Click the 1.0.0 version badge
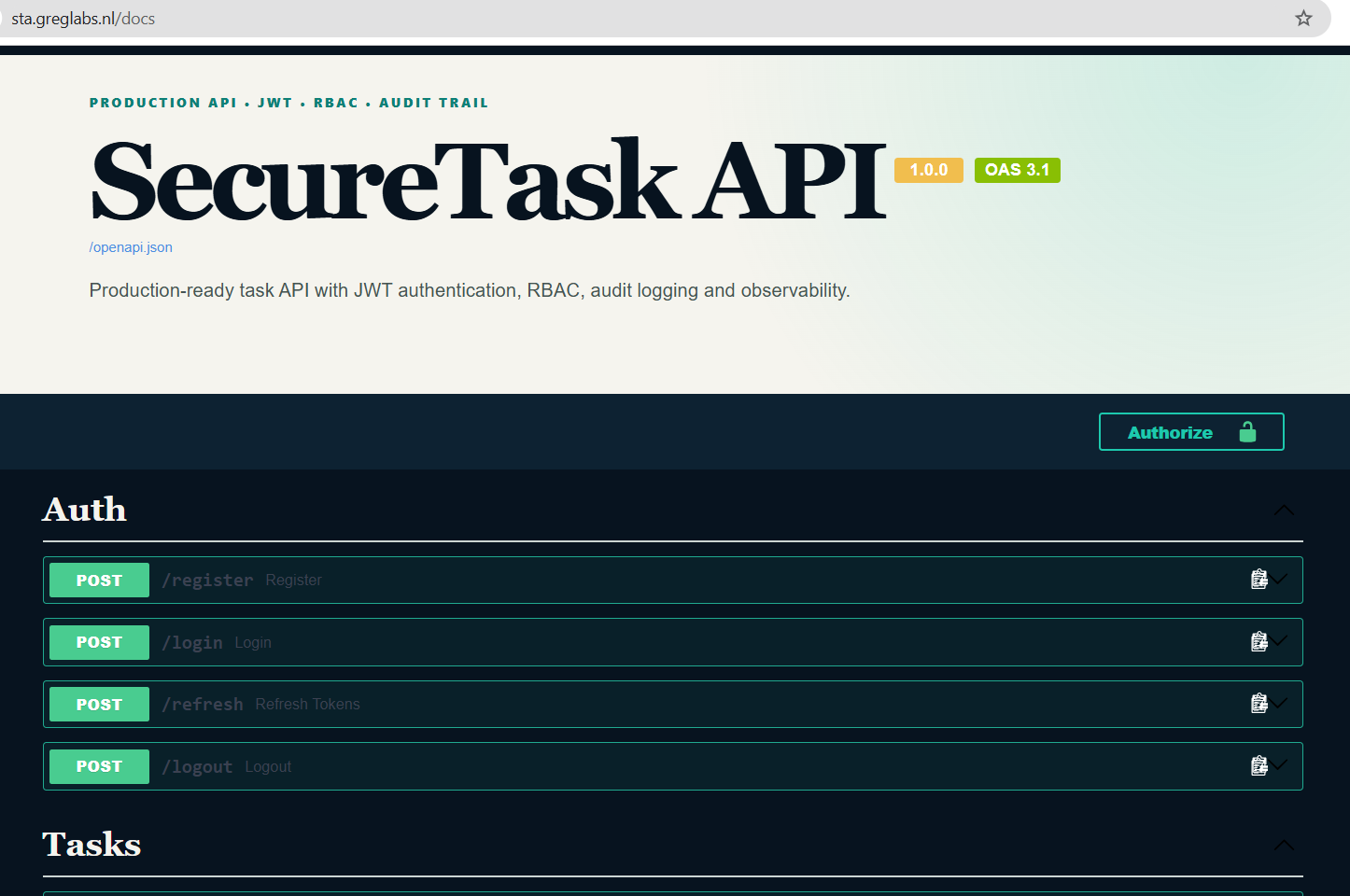 click(x=929, y=170)
